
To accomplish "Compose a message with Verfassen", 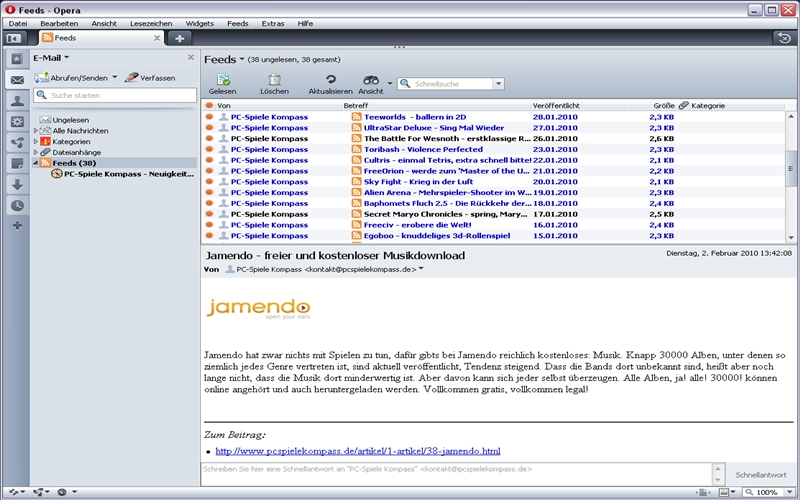I will (x=151, y=78).
